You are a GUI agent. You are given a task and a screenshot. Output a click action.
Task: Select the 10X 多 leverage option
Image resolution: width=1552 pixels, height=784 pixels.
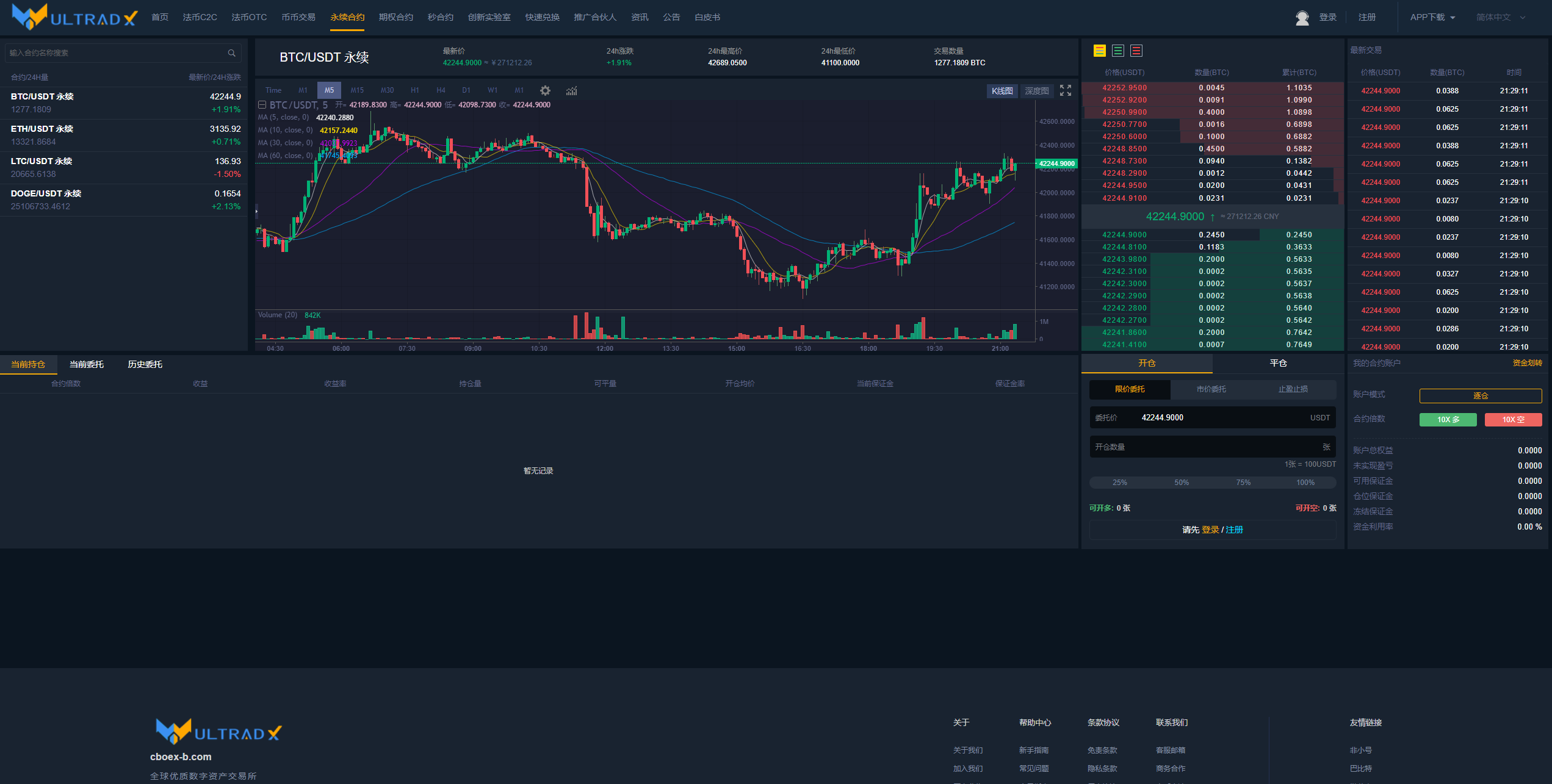pos(1448,420)
